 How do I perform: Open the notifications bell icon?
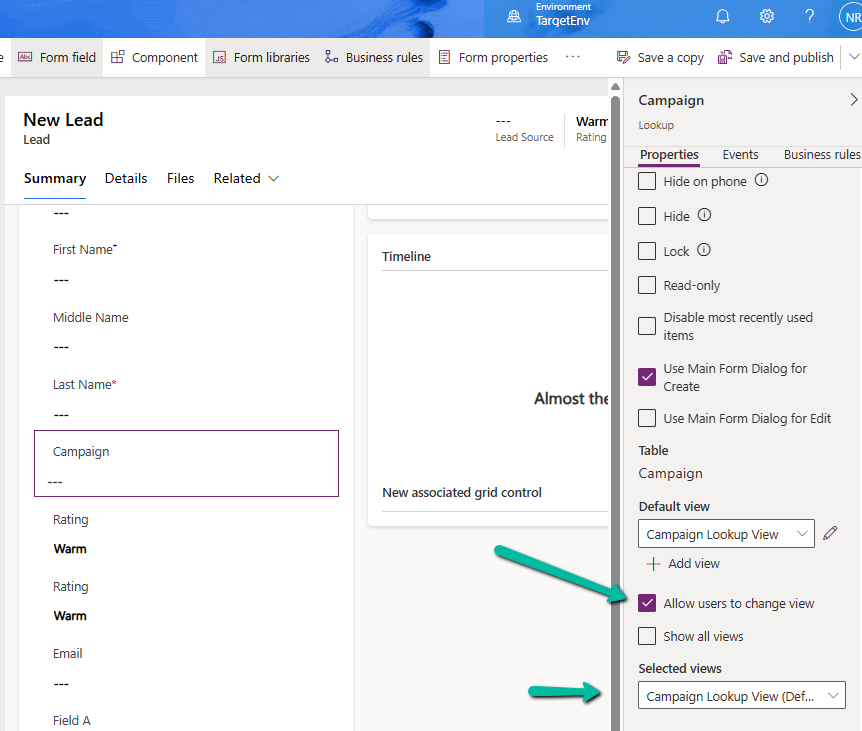[x=722, y=16]
